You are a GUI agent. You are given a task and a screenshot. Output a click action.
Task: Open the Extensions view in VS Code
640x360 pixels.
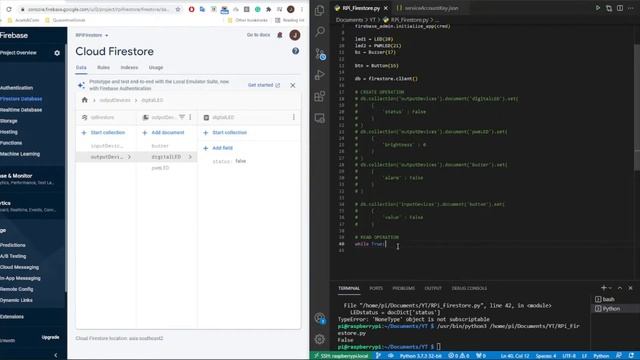click(320, 96)
